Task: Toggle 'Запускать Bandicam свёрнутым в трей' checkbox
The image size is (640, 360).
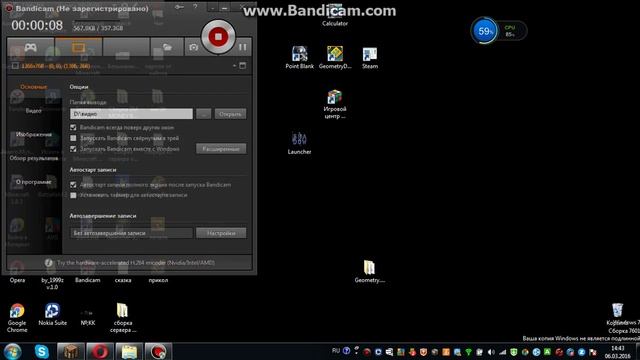Action: [x=73, y=138]
